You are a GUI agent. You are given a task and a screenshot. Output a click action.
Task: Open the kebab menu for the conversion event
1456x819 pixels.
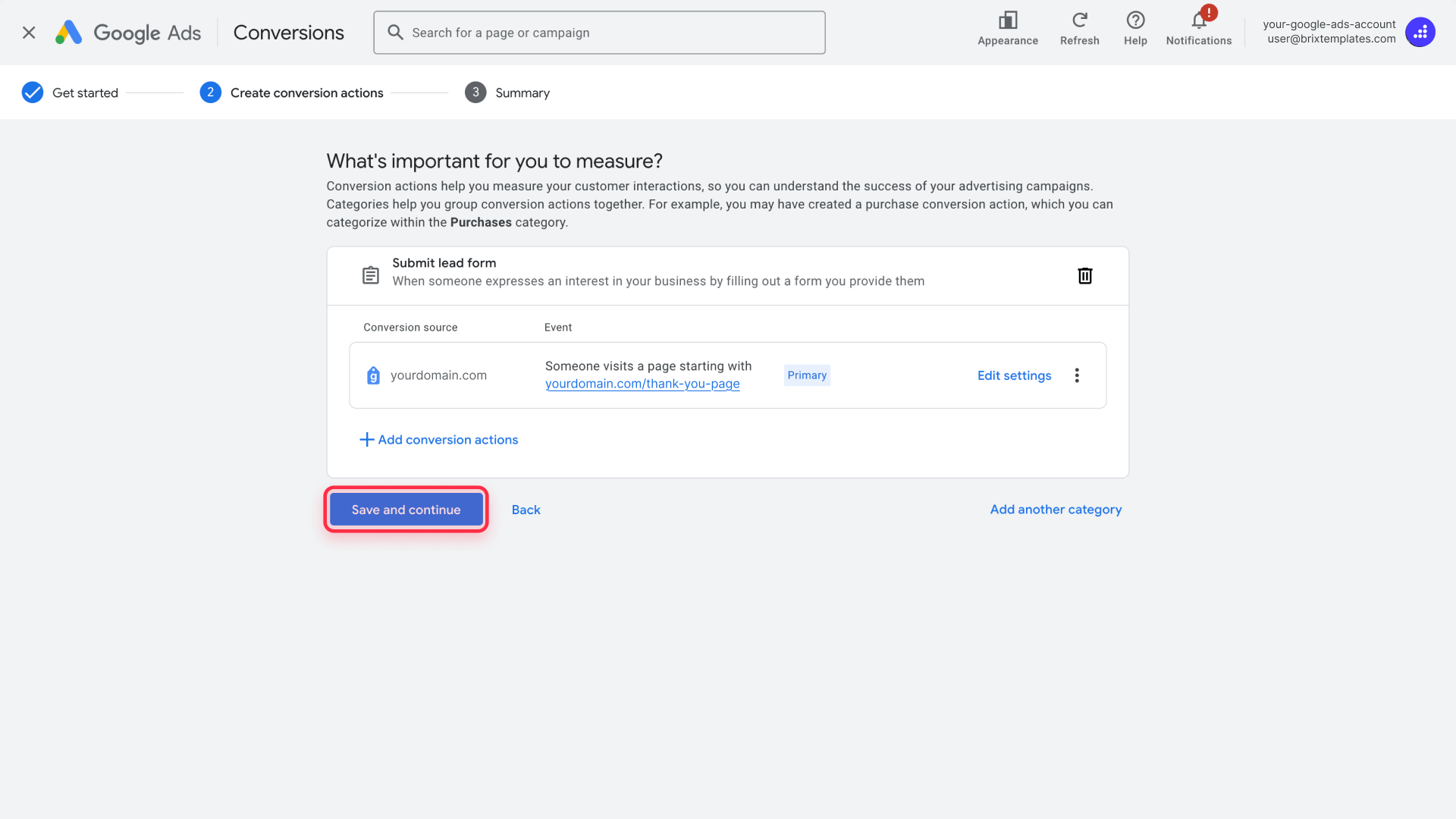(1076, 375)
